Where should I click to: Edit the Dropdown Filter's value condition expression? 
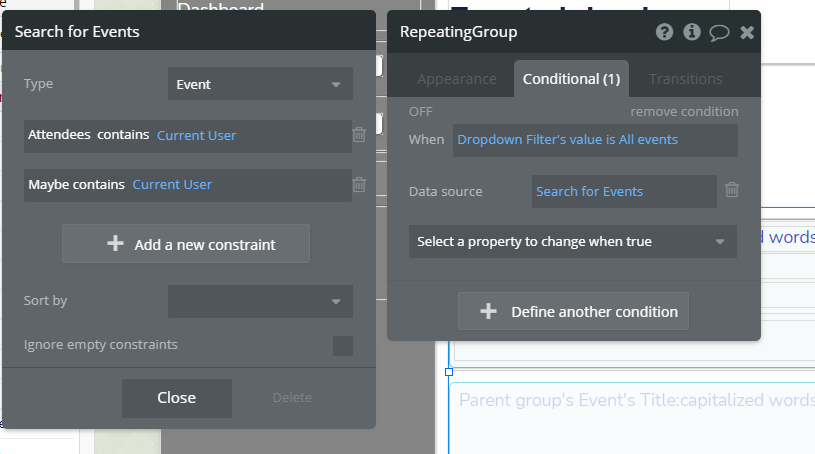pyautogui.click(x=595, y=140)
